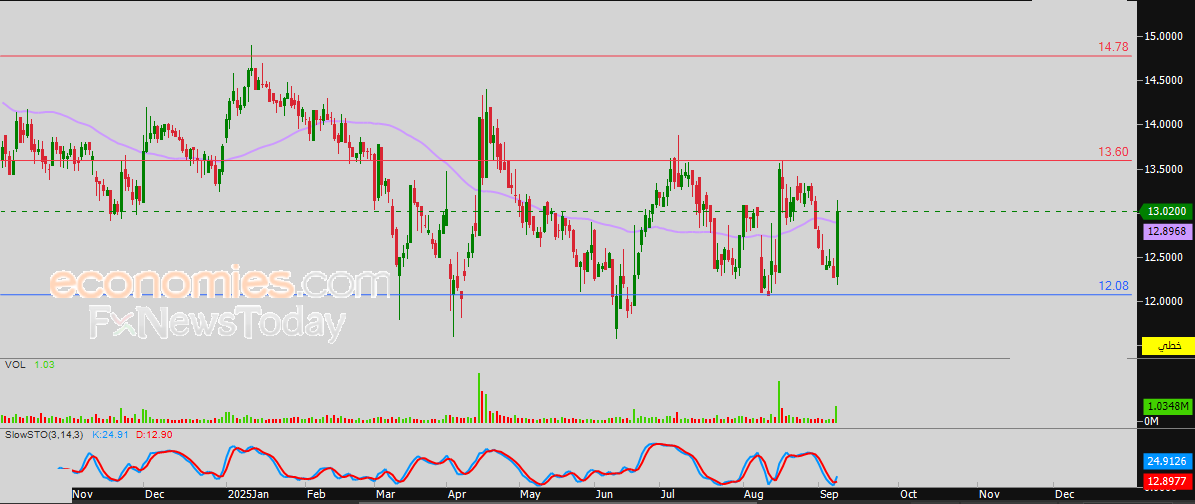The width and height of the screenshot is (1195, 504).
Task: Click the Mar label on the time axis
Action: 385,494
